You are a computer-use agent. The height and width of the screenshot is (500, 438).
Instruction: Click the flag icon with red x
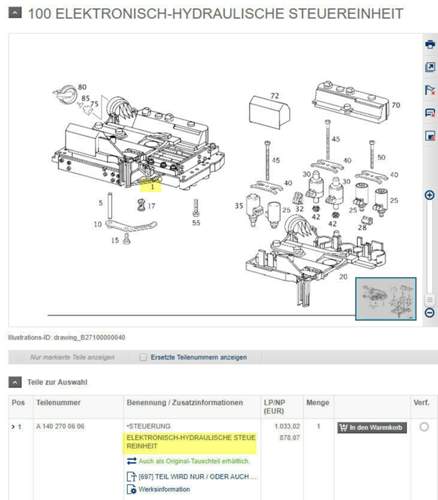430,90
